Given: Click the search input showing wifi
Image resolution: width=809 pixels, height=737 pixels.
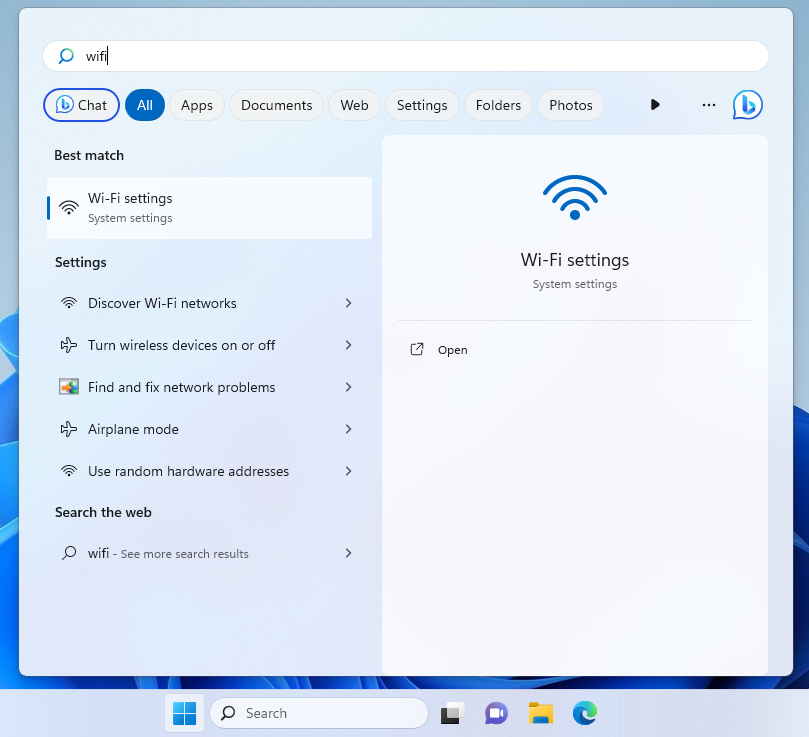Looking at the screenshot, I should pos(405,56).
